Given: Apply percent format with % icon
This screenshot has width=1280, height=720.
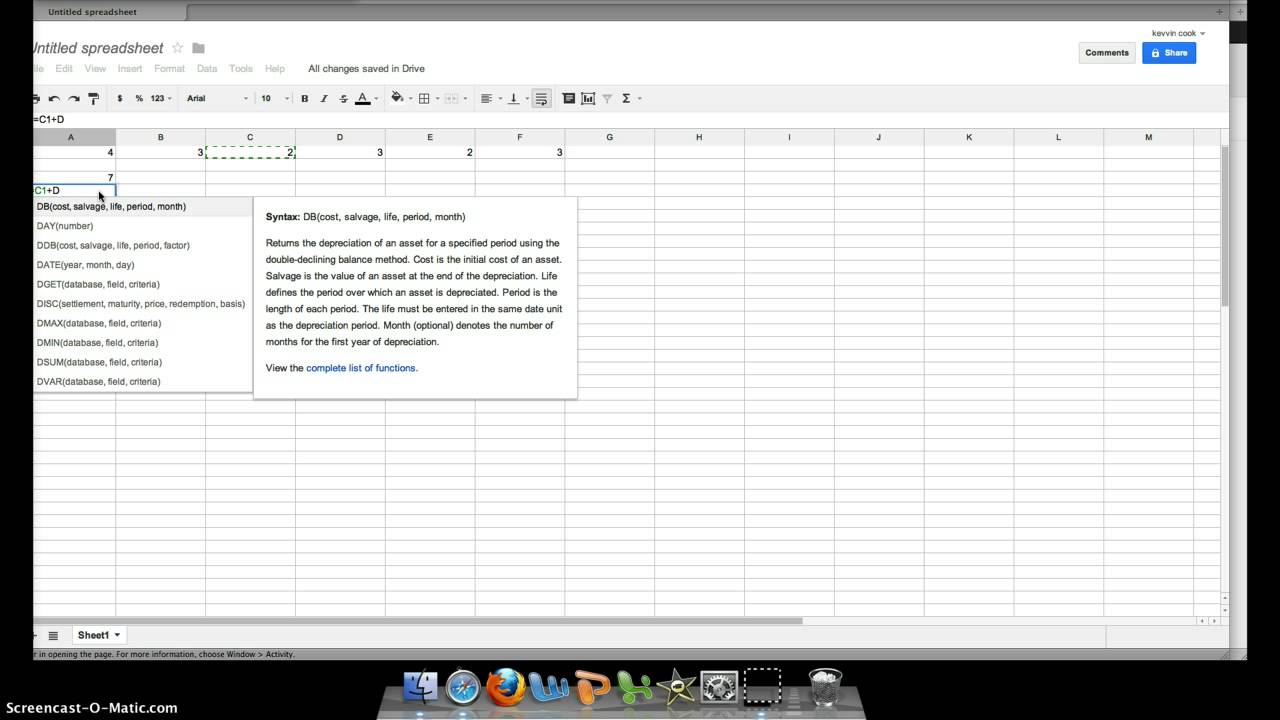Looking at the screenshot, I should (x=139, y=98).
